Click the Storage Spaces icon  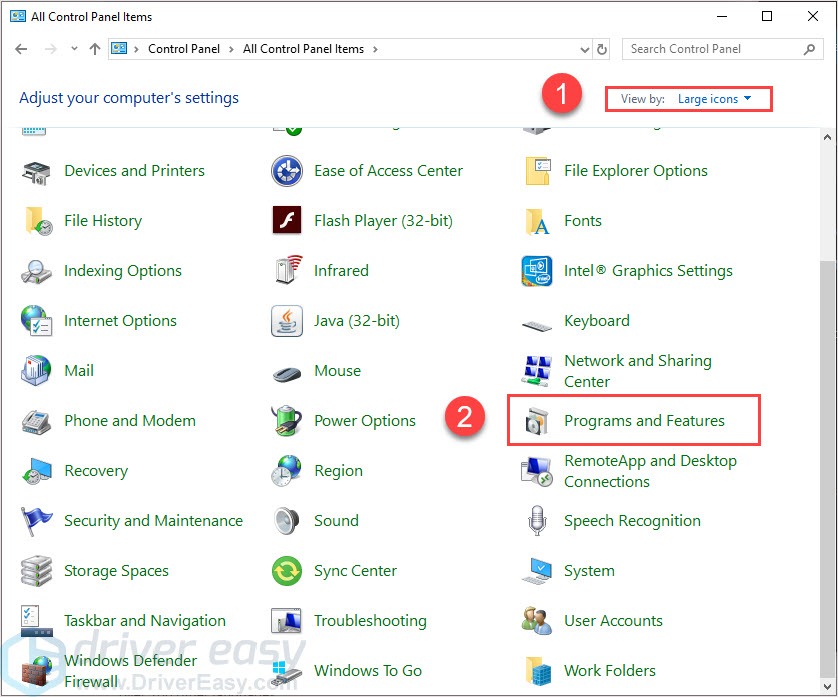37,571
